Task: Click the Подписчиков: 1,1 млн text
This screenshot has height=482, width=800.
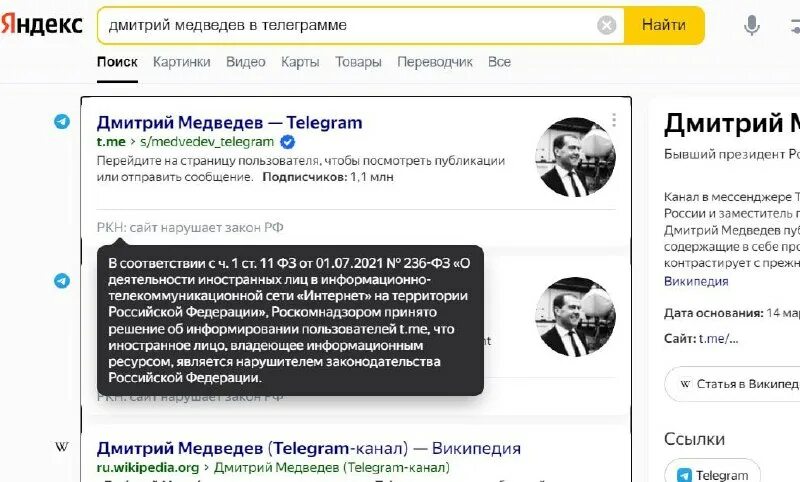Action: coord(328,177)
